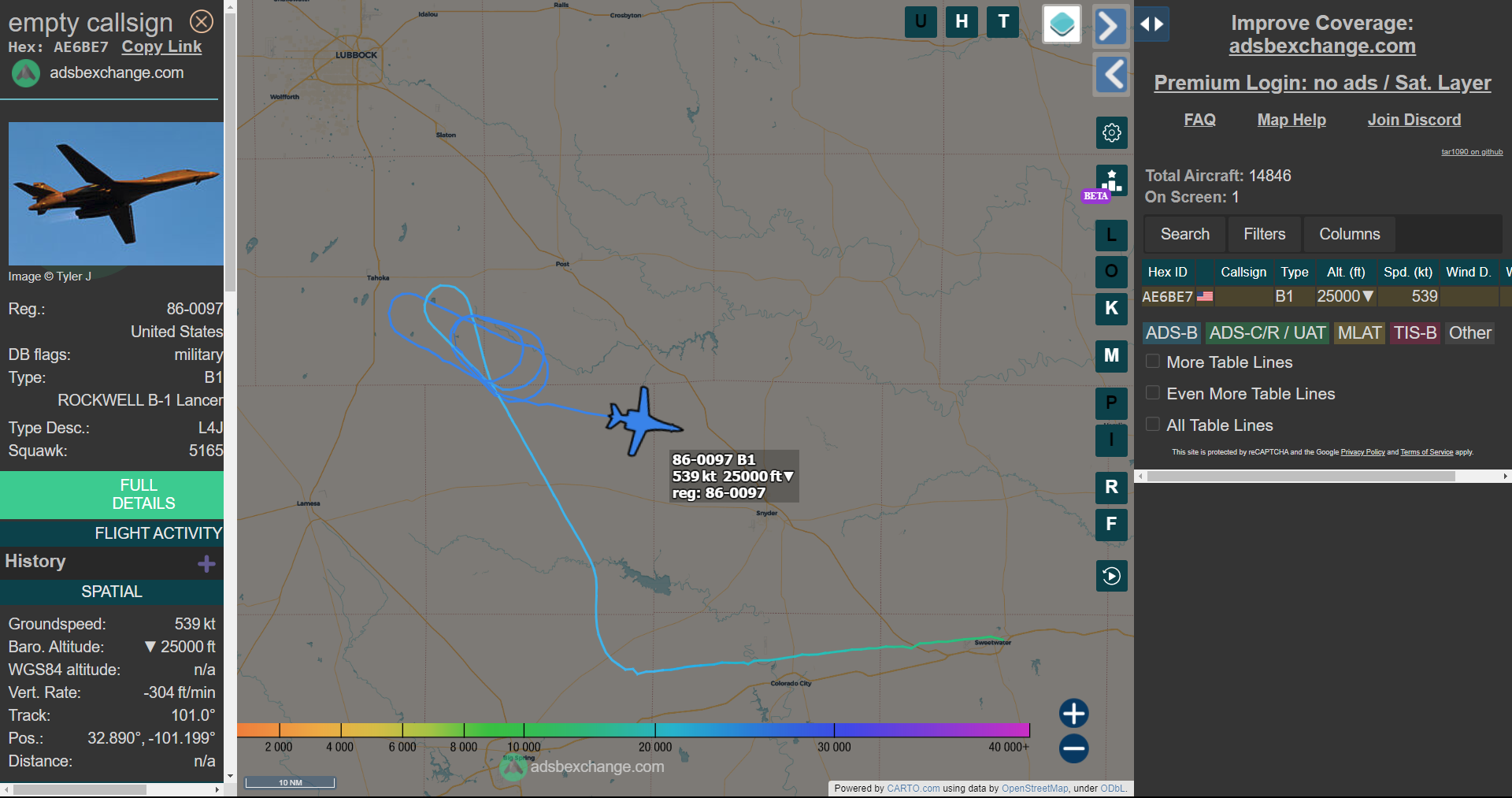Viewport: 1512px width, 798px height.
Task: Open the settings gear icon
Action: 1111,132
